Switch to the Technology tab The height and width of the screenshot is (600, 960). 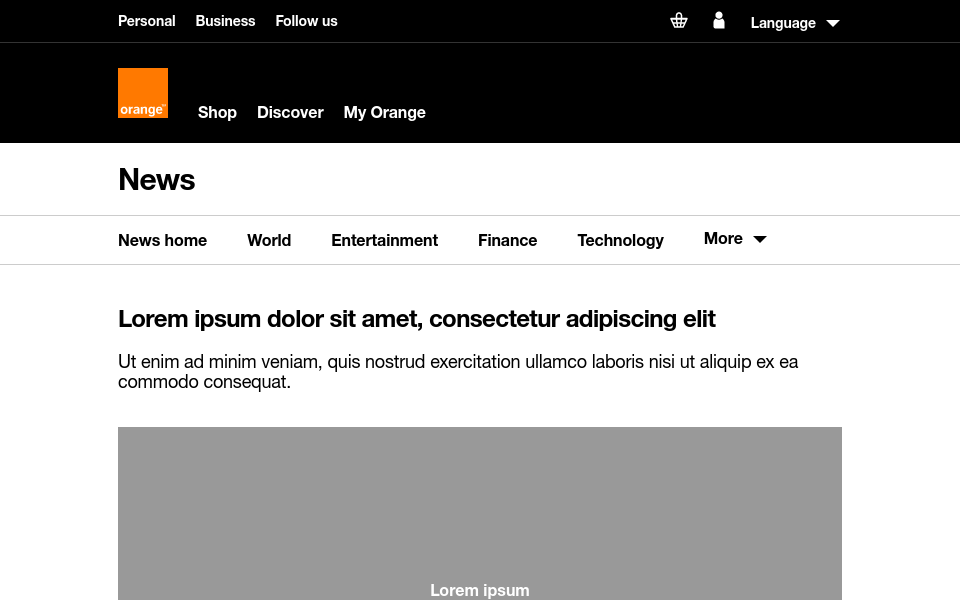(620, 241)
